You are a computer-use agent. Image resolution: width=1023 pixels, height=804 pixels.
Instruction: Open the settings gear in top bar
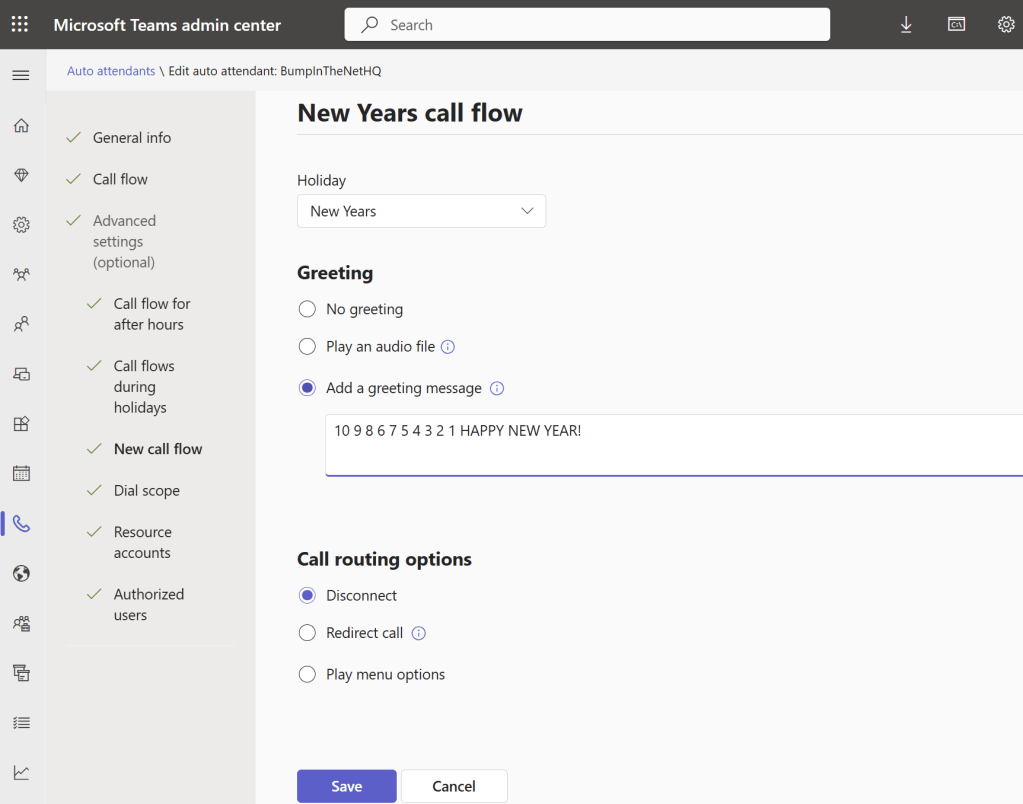pyautogui.click(x=1006, y=25)
